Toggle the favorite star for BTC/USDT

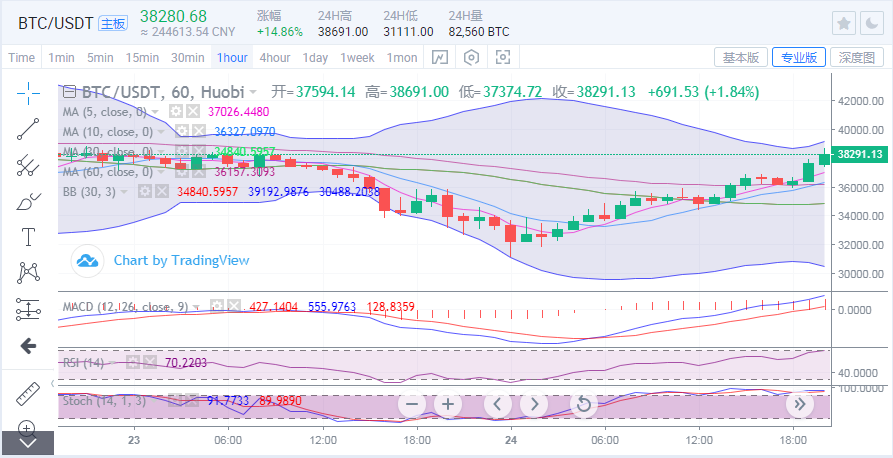click(x=844, y=23)
